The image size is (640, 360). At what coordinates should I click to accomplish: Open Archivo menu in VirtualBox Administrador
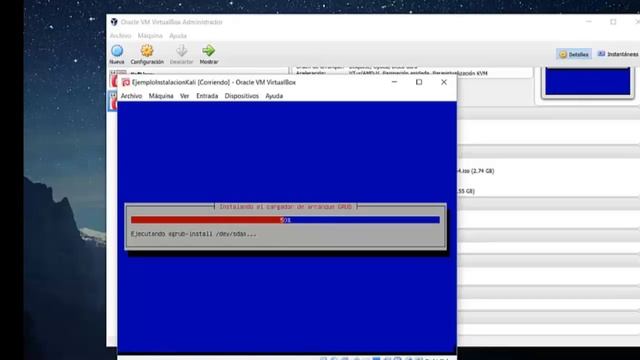click(120, 36)
